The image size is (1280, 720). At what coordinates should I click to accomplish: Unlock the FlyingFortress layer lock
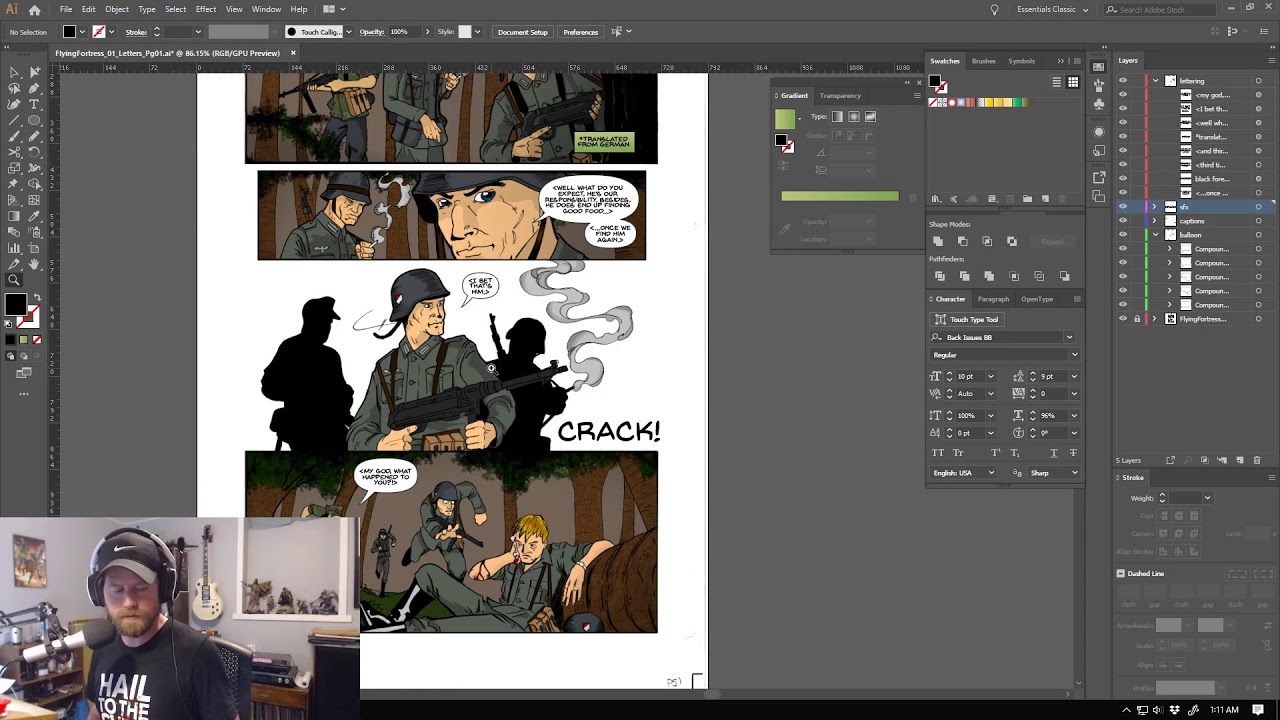pos(1137,319)
